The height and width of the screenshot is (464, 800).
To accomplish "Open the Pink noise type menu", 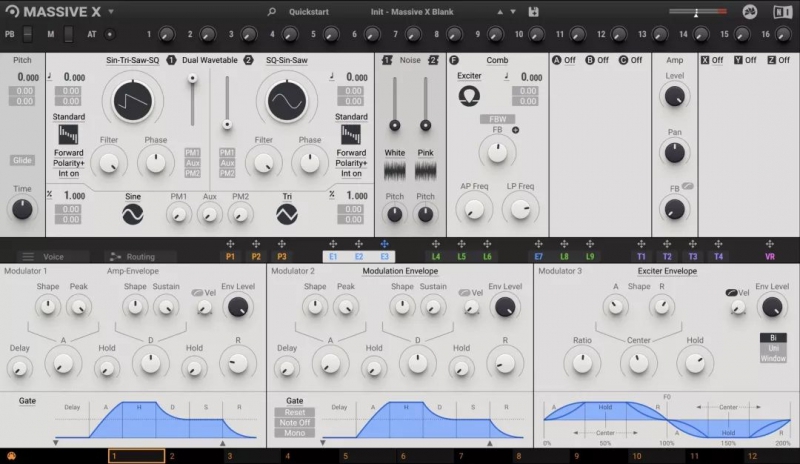I will [x=426, y=153].
